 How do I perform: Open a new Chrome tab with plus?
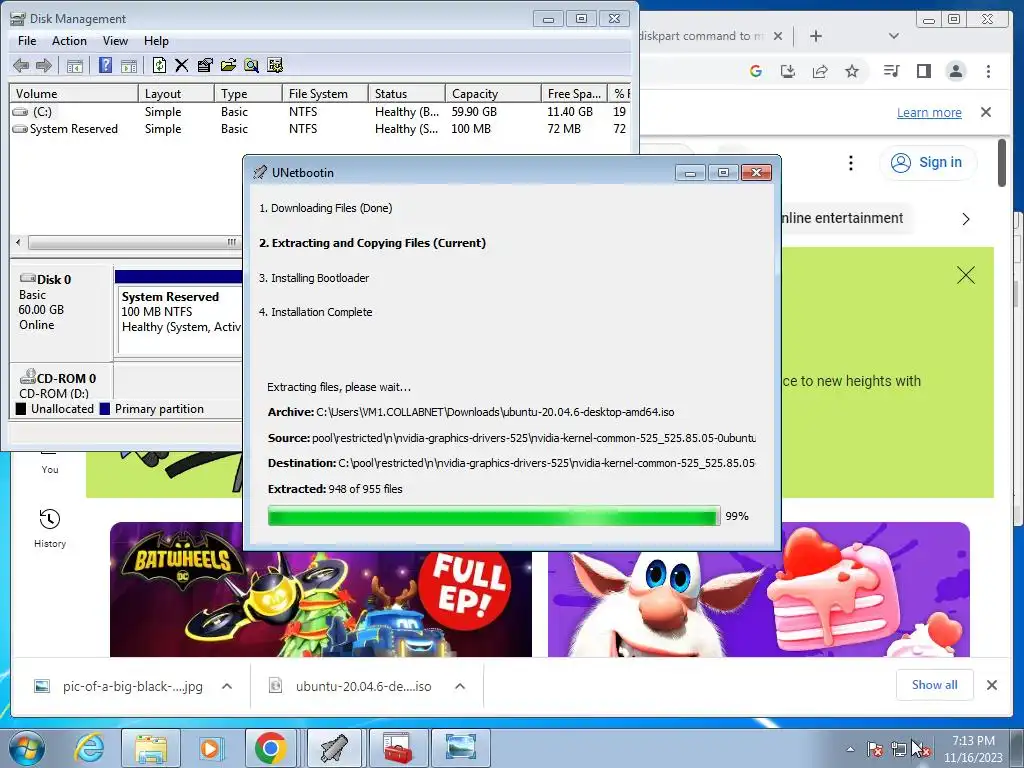click(816, 36)
